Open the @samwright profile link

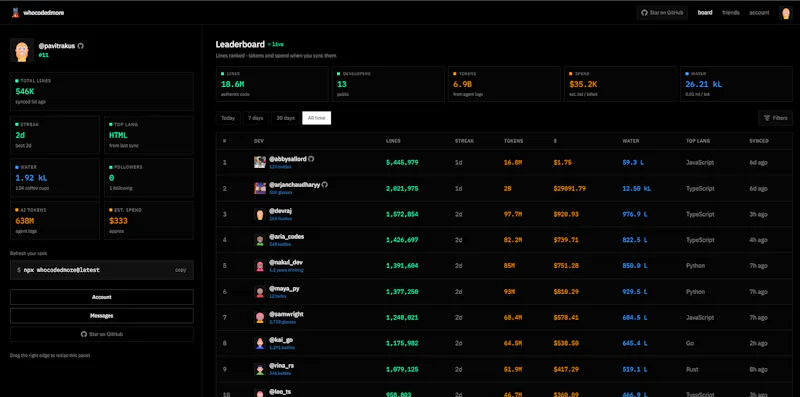click(286, 314)
